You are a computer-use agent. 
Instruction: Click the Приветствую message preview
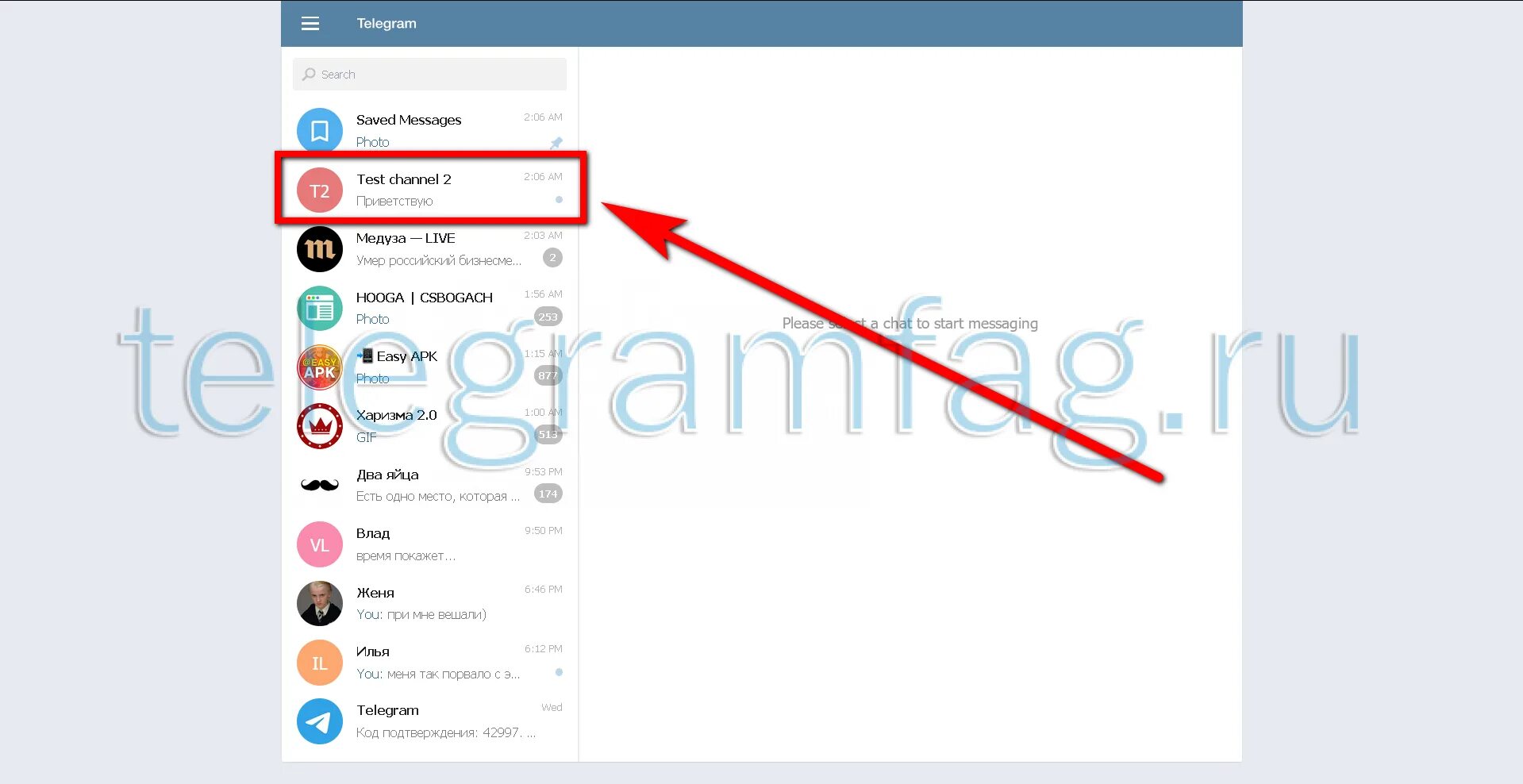click(394, 202)
